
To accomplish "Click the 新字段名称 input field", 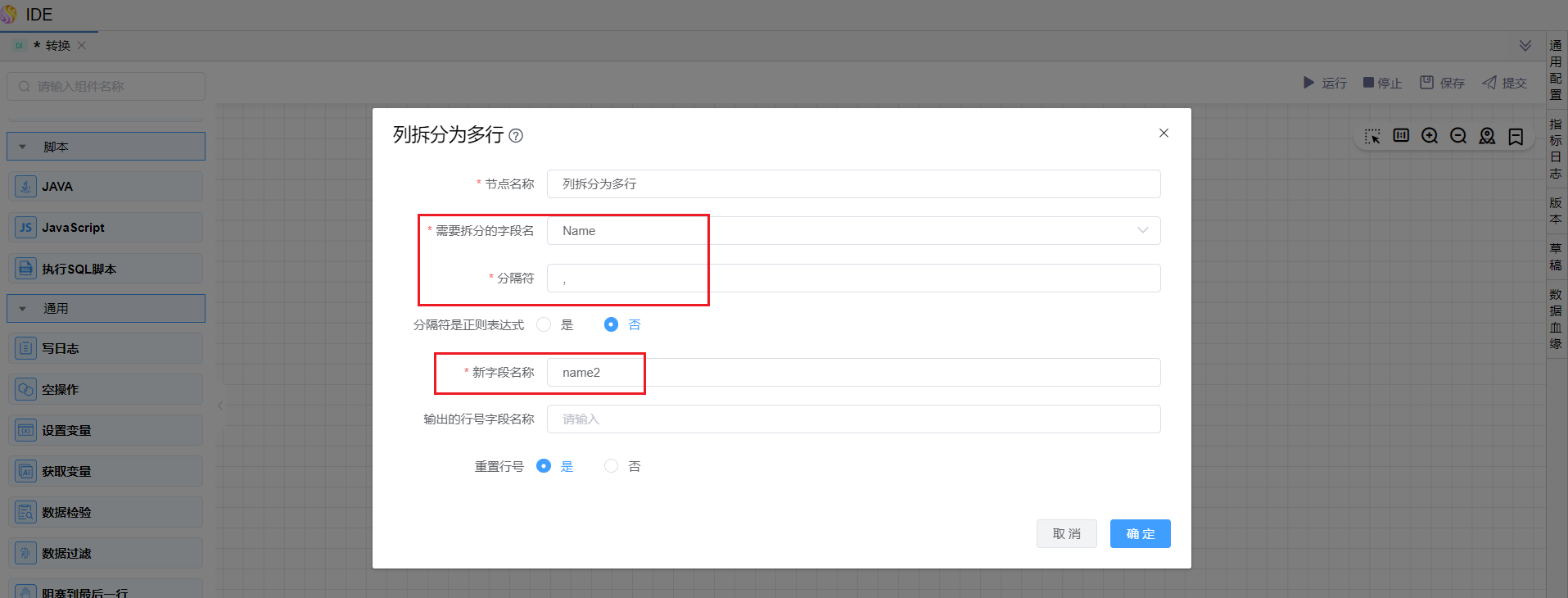I will click(853, 372).
